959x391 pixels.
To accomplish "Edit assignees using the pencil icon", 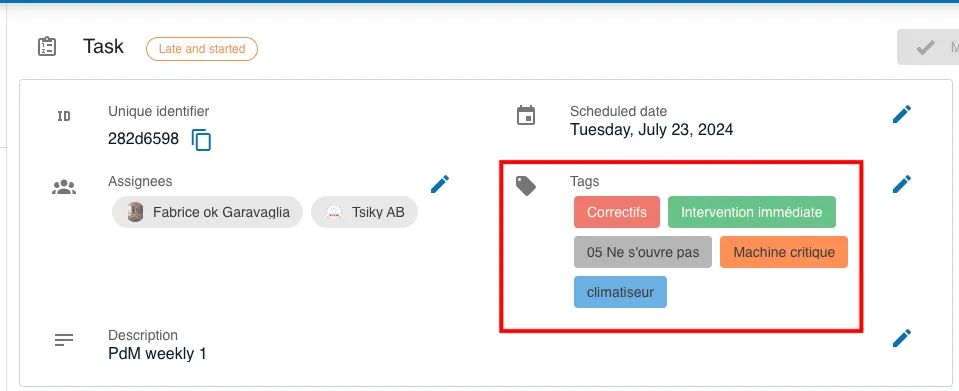I will pyautogui.click(x=440, y=184).
